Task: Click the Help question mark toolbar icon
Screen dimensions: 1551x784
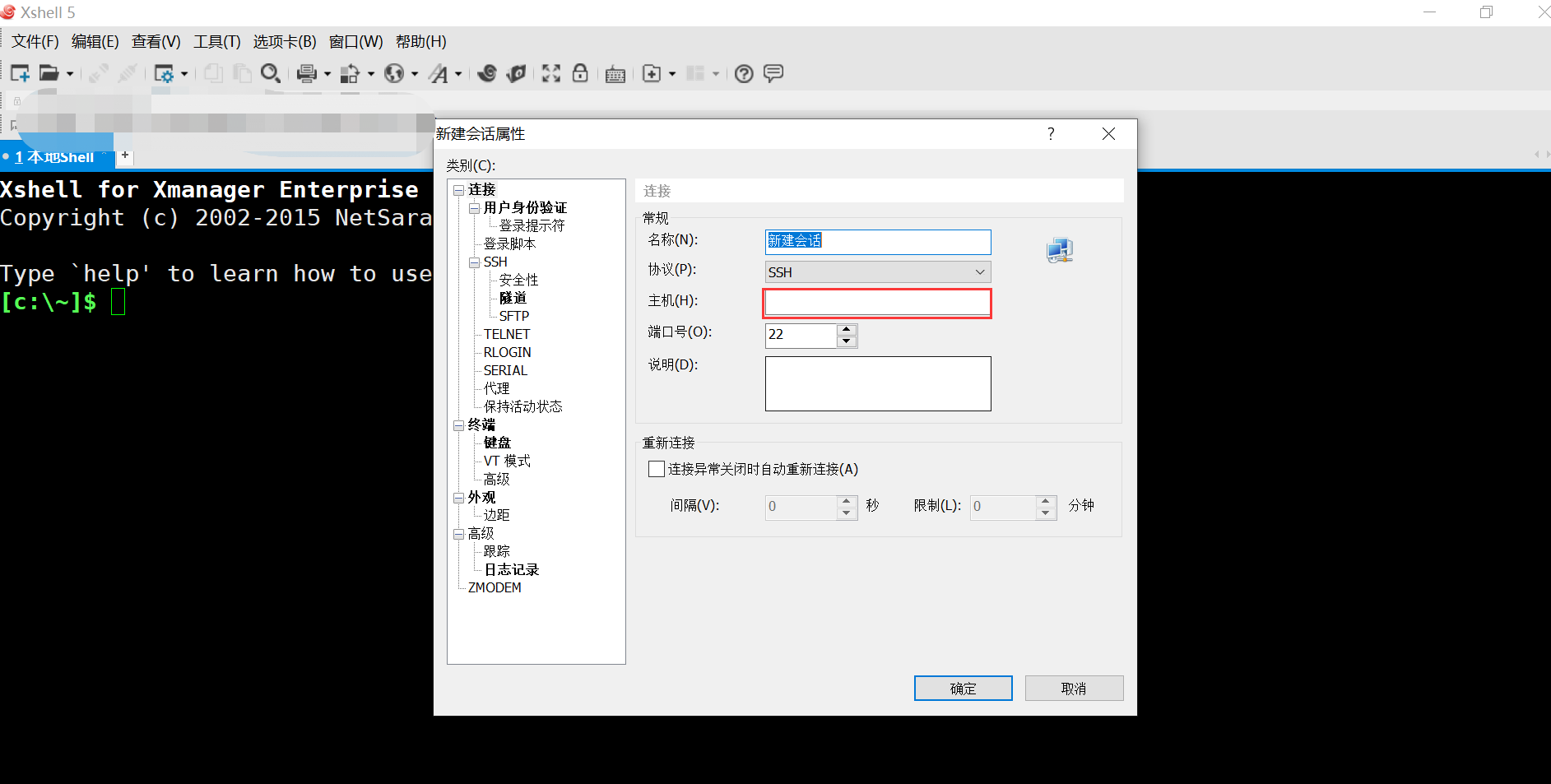Action: (744, 74)
